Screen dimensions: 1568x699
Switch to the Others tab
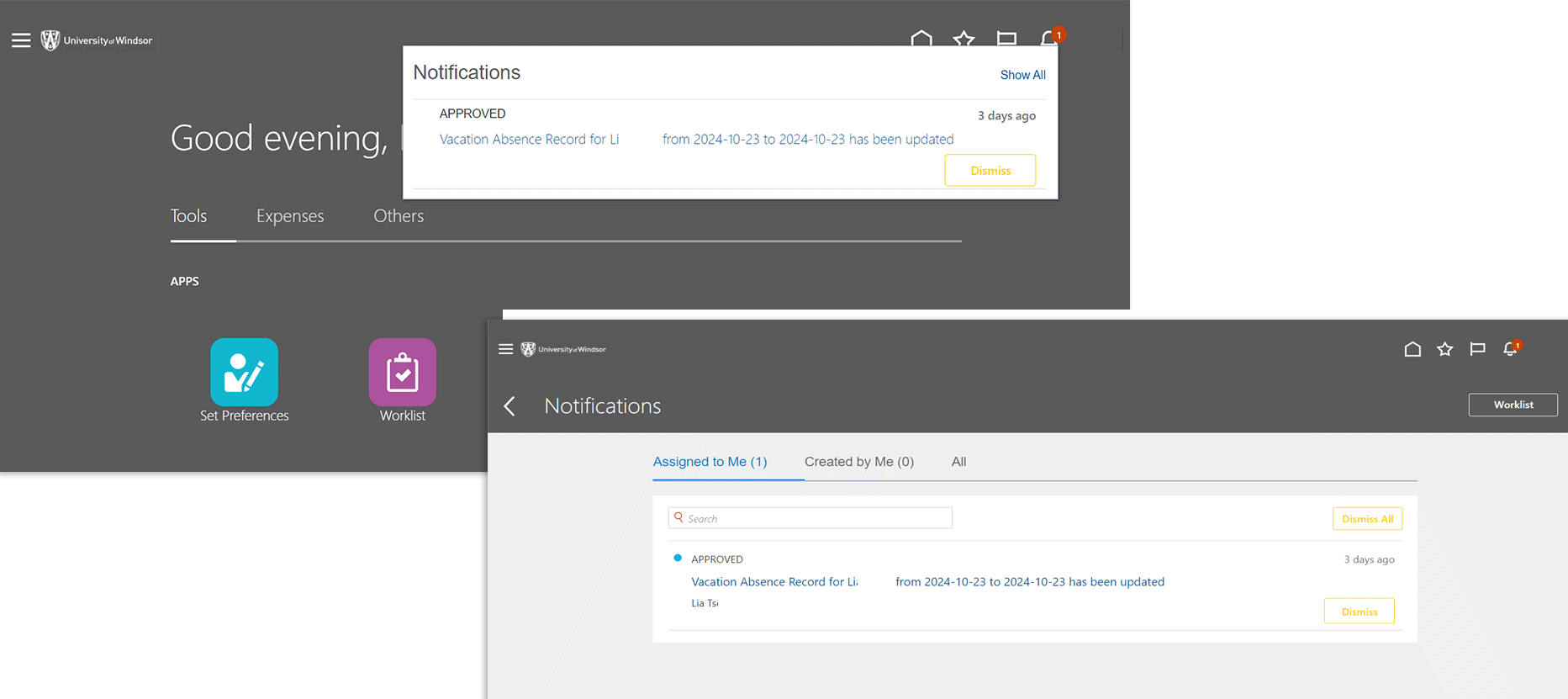tap(399, 216)
